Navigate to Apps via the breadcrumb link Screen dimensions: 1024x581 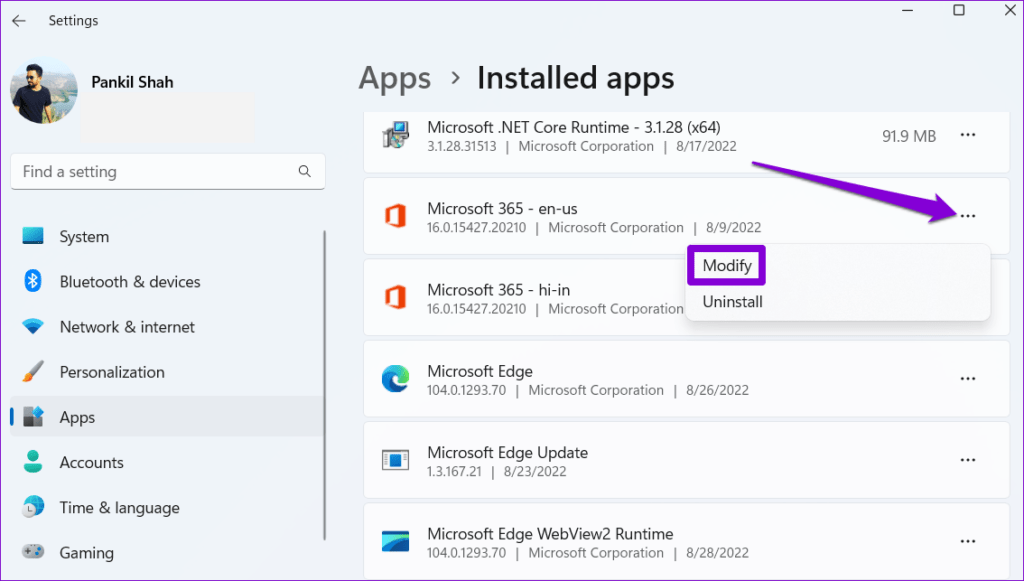[x=394, y=78]
